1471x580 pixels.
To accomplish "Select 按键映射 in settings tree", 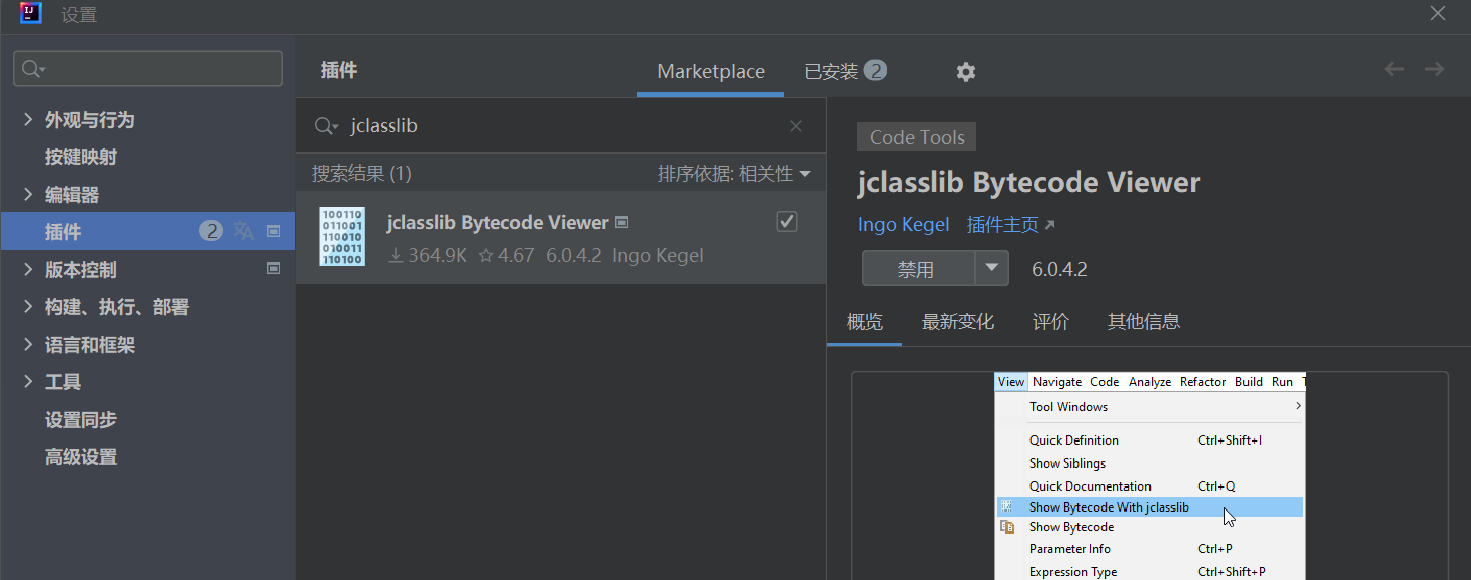I will pyautogui.click(x=81, y=157).
